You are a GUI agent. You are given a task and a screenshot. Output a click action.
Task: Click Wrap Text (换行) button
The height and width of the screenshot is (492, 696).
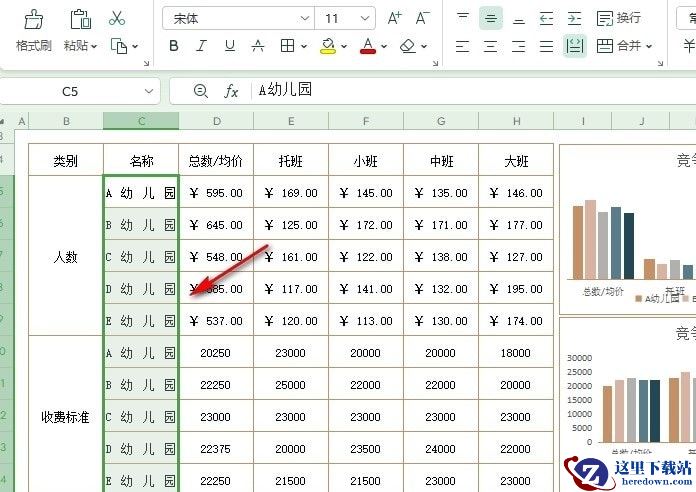[x=619, y=18]
